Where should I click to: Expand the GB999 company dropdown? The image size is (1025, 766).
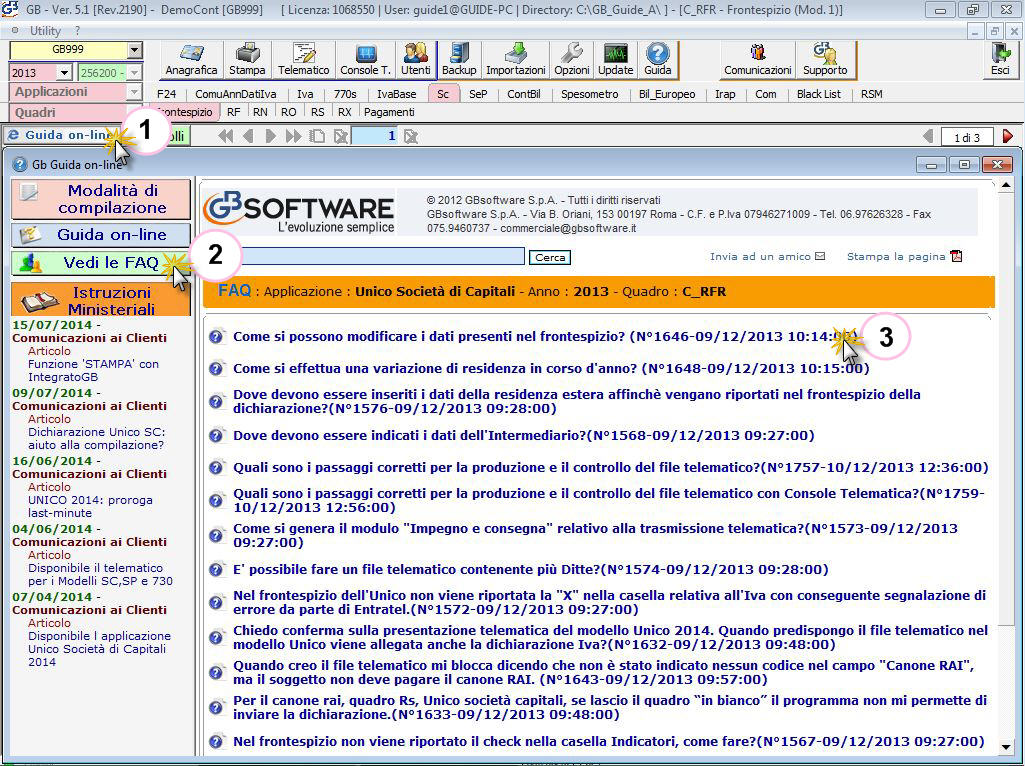pos(135,50)
